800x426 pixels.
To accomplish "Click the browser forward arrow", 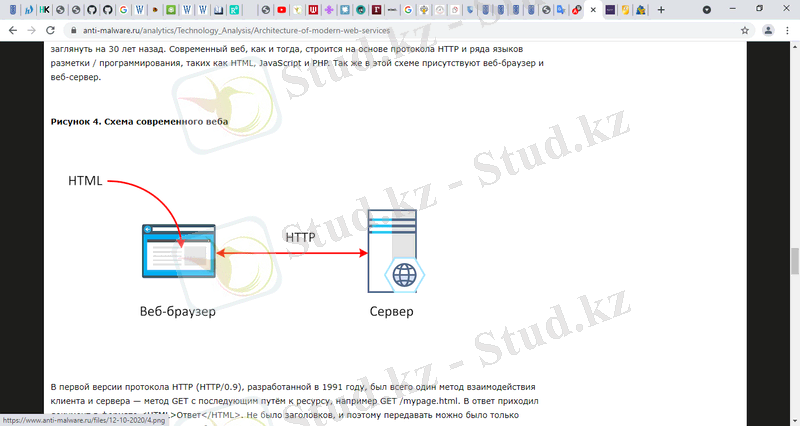I will tap(32, 31).
